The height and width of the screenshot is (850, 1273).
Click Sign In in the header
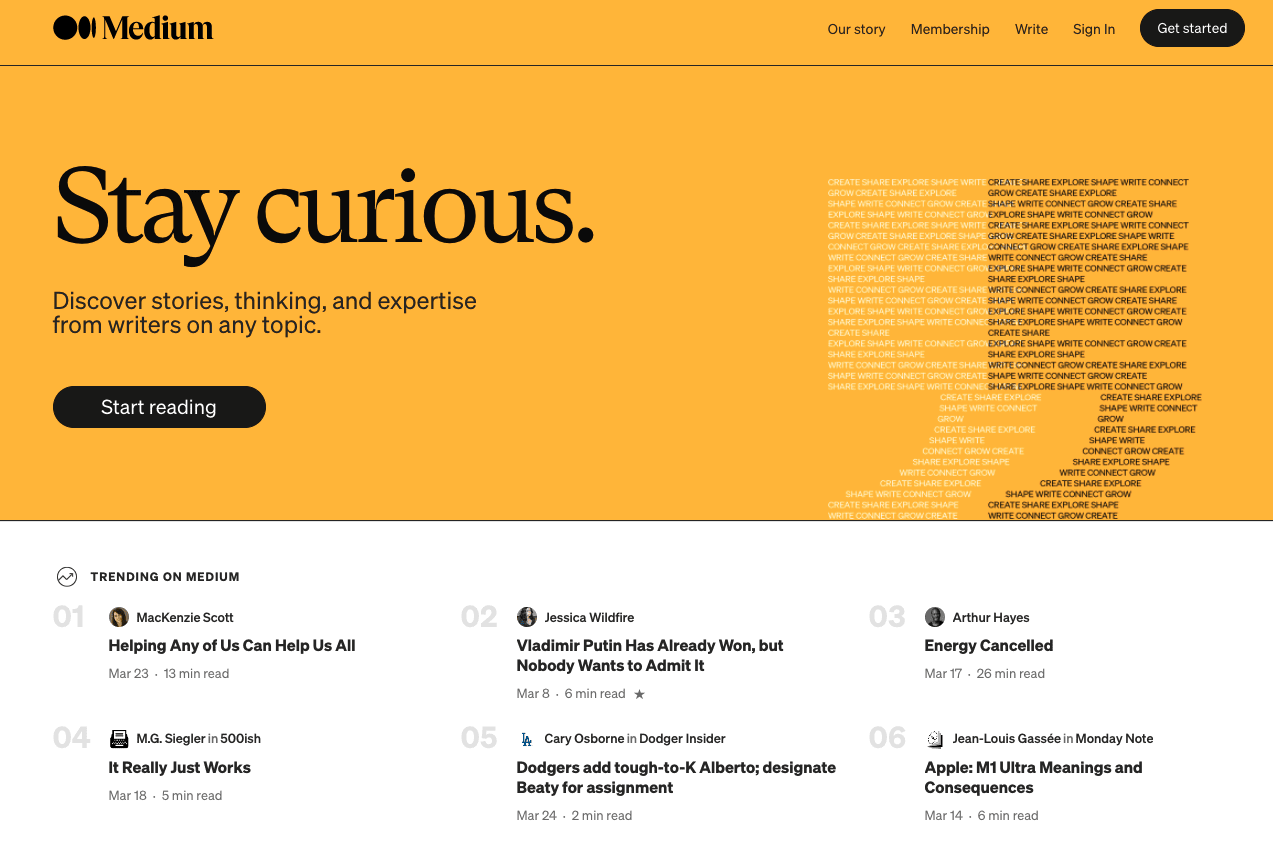(1094, 29)
